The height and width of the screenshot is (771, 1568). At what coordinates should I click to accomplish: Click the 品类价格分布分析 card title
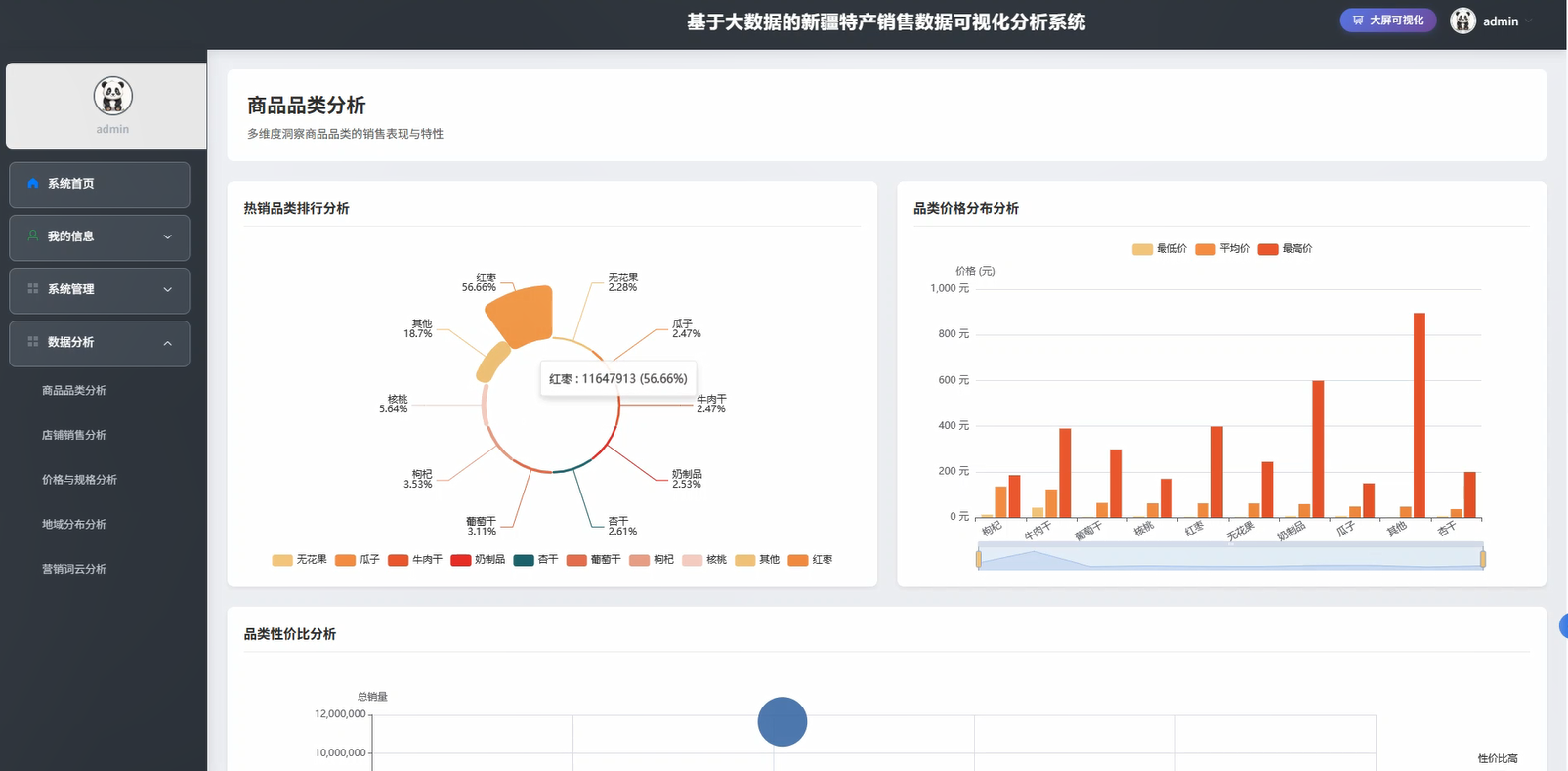[966, 208]
